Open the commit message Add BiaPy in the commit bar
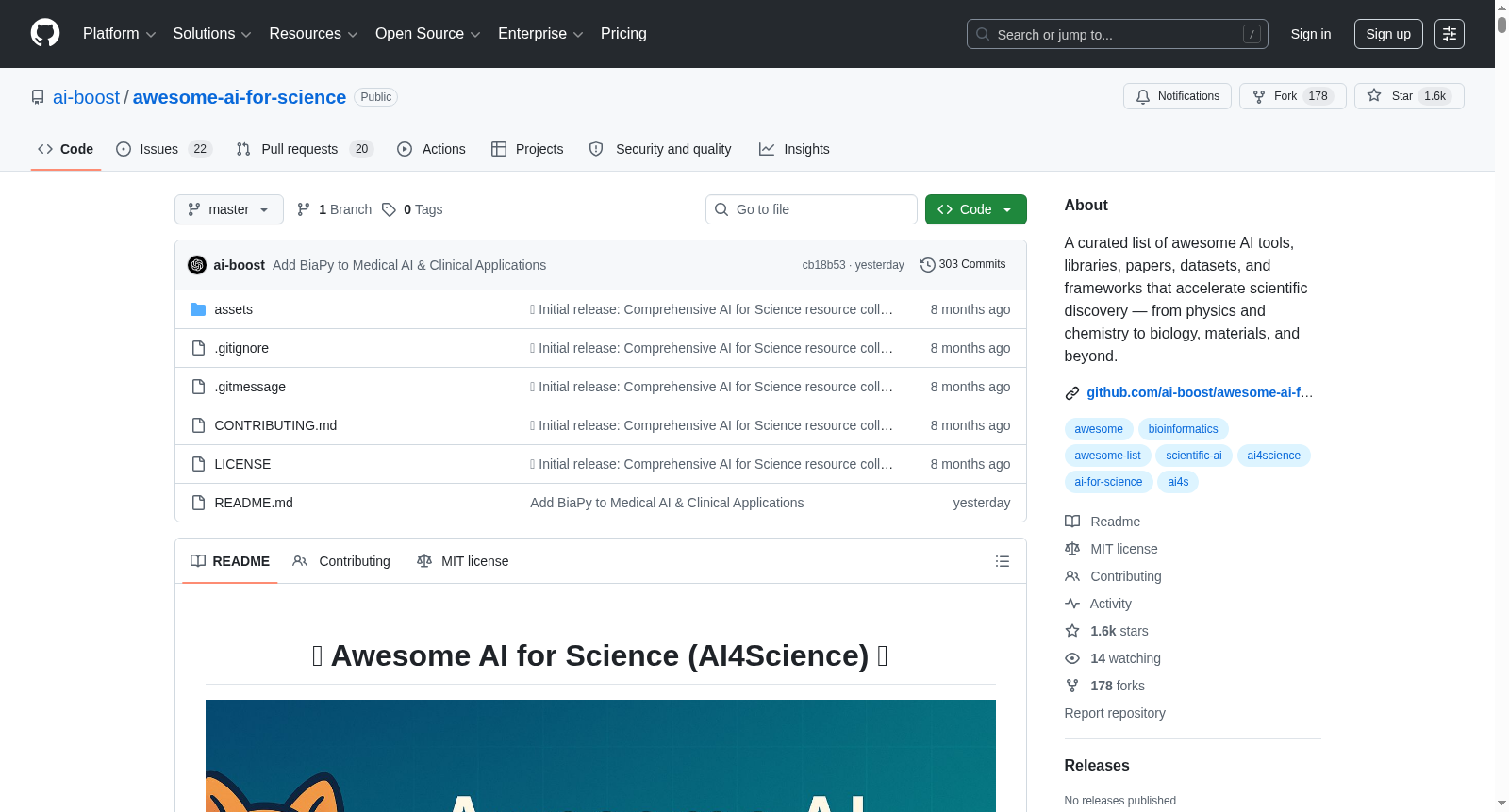Image resolution: width=1509 pixels, height=812 pixels. [x=409, y=265]
